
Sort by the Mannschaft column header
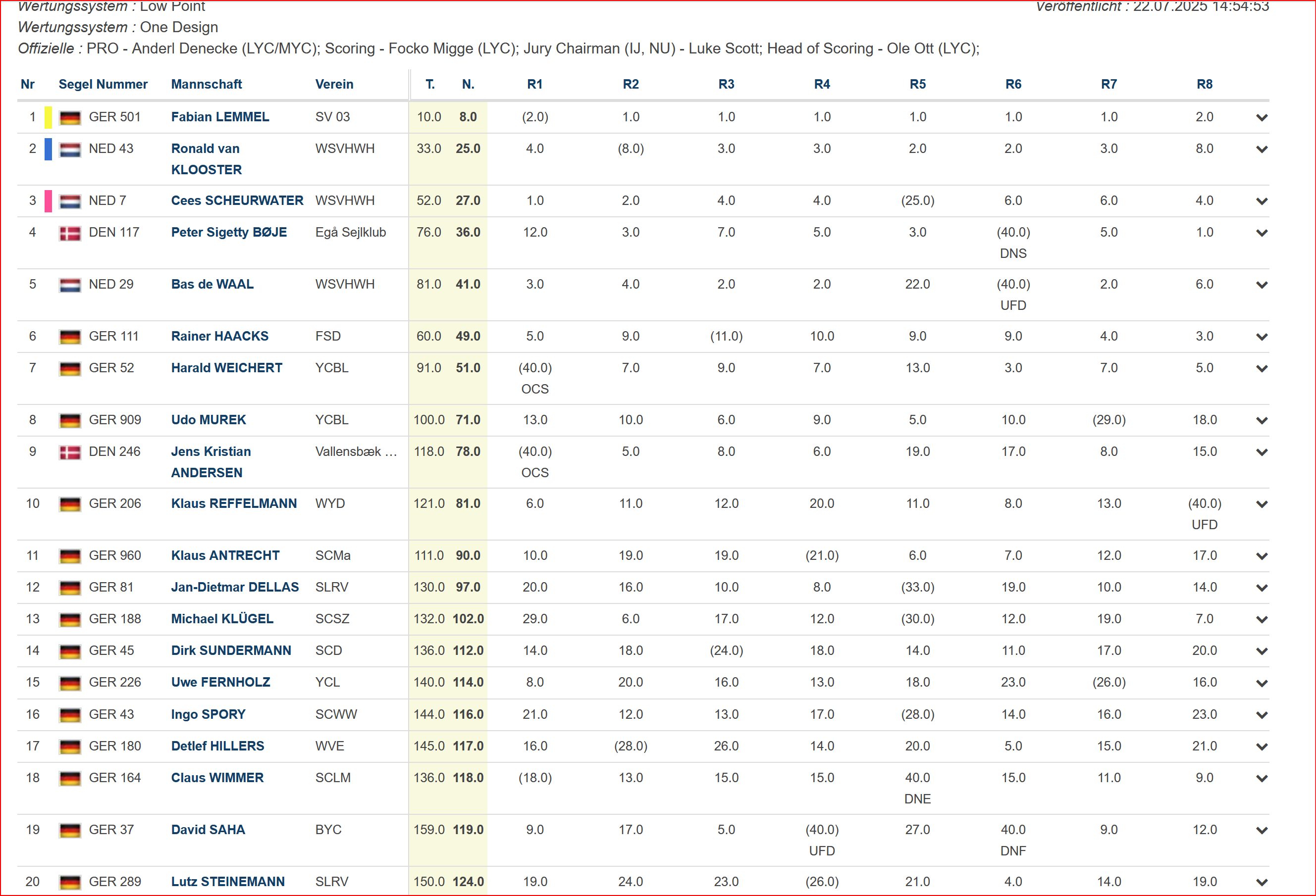pyautogui.click(x=206, y=84)
